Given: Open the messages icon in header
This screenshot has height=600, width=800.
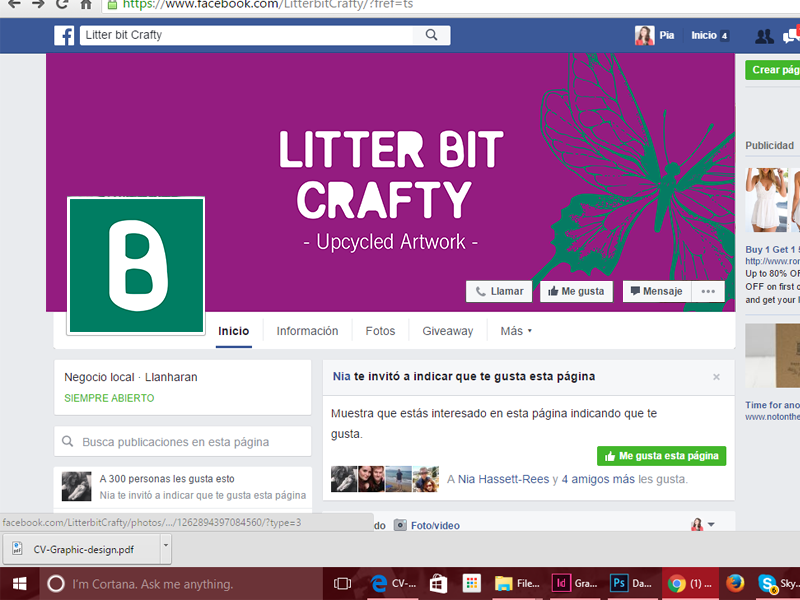Looking at the screenshot, I should [x=791, y=36].
